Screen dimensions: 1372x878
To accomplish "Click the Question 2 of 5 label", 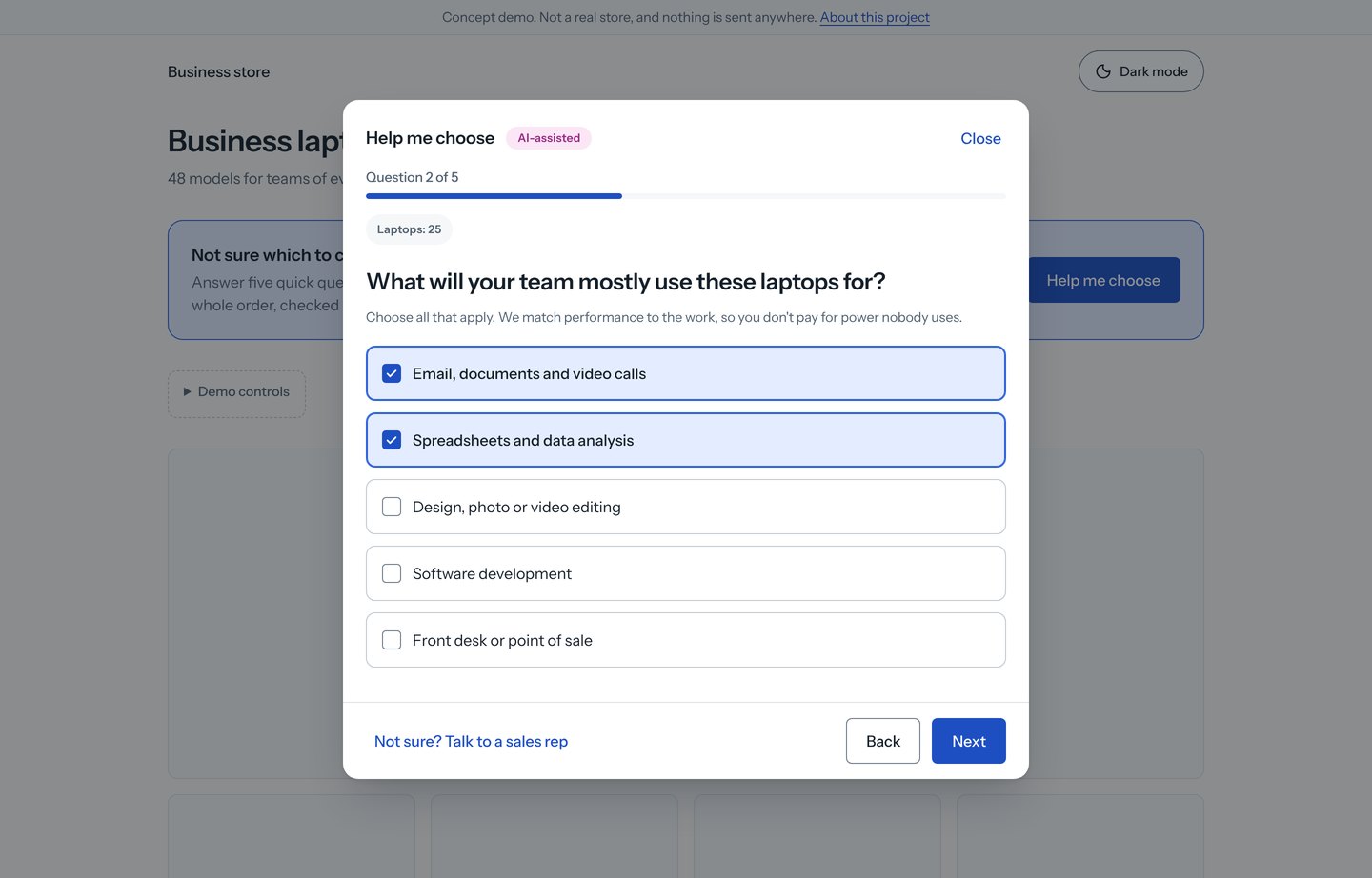I will click(x=412, y=177).
